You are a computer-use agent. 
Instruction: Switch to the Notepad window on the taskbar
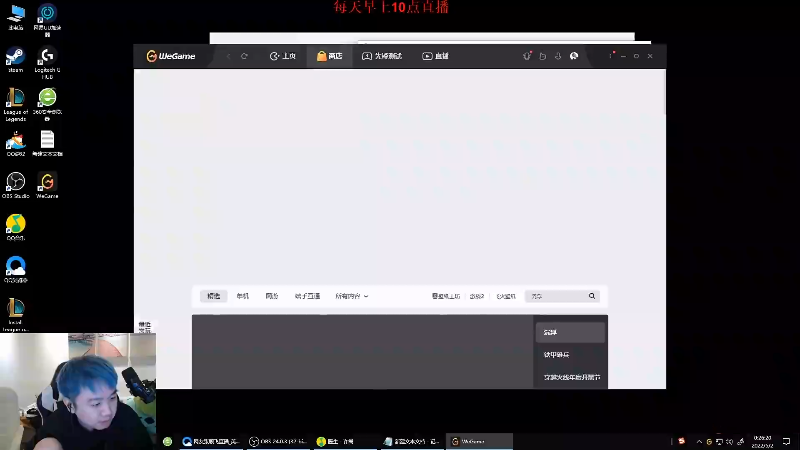[x=411, y=441]
